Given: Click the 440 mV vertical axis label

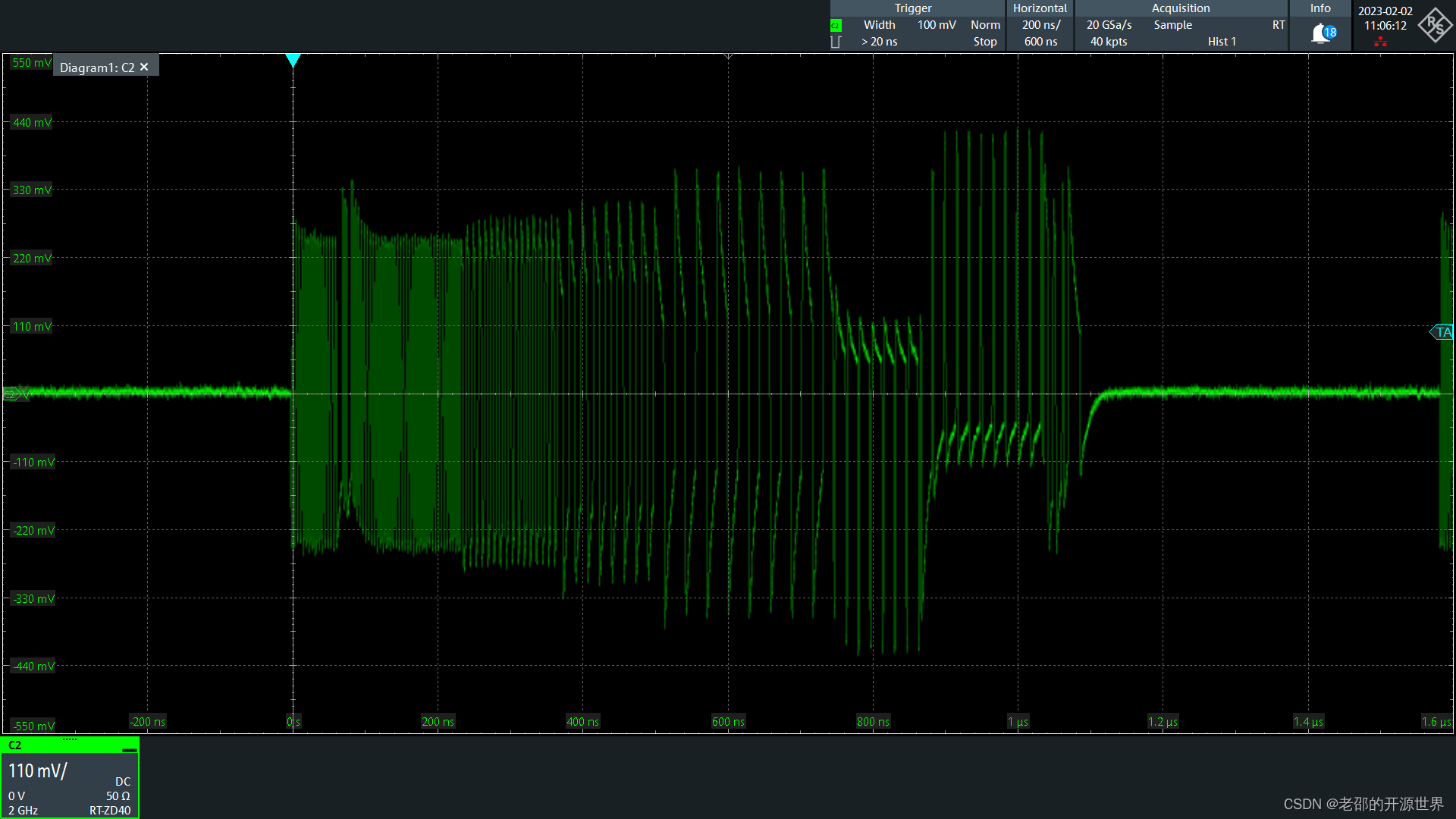Looking at the screenshot, I should click(x=32, y=122).
